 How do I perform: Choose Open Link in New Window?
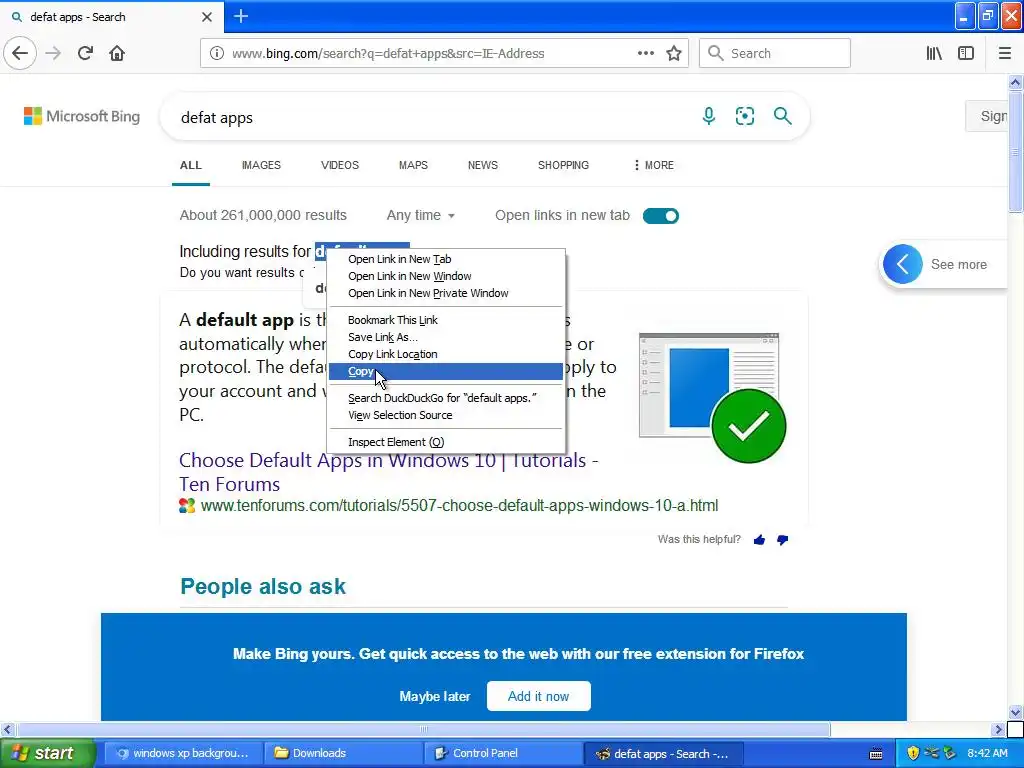click(x=446, y=276)
